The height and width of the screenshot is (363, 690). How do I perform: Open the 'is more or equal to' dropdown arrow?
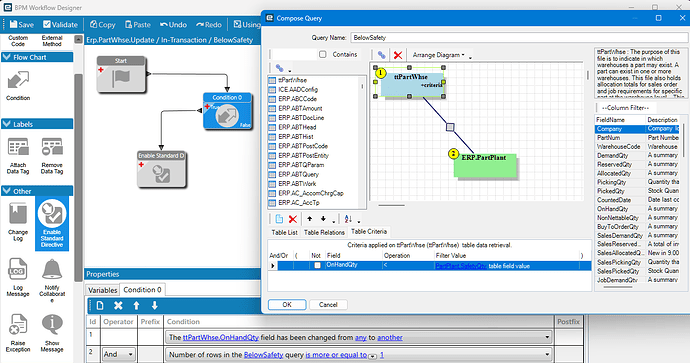[372, 356]
